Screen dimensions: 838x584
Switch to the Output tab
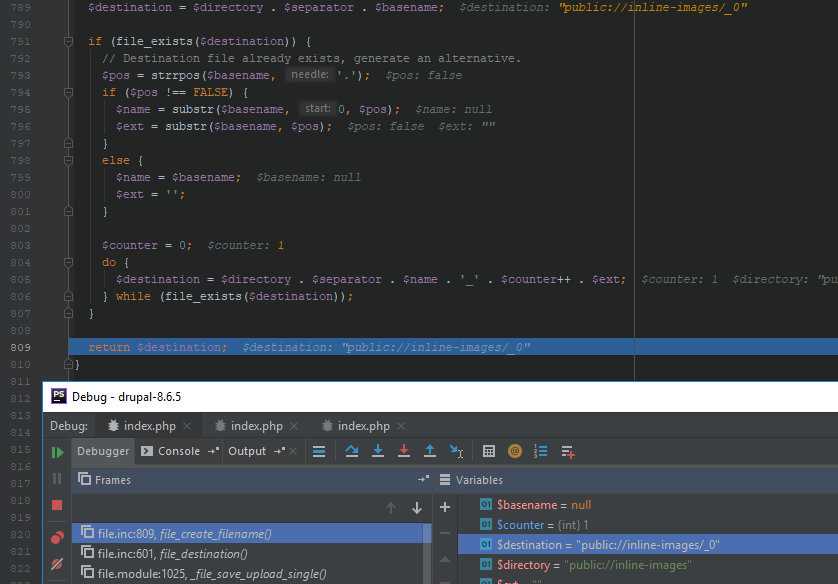click(247, 451)
